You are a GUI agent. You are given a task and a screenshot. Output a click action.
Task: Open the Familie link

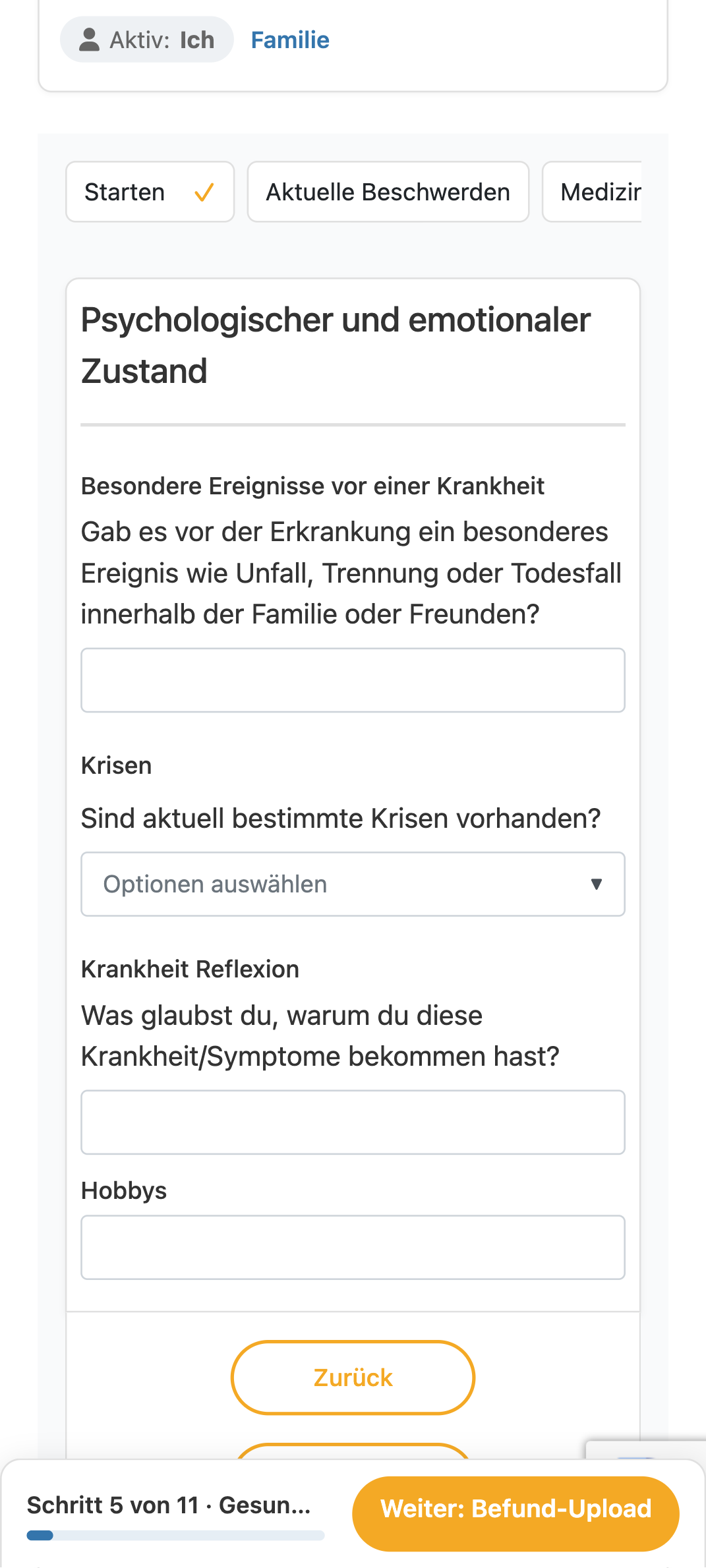290,40
